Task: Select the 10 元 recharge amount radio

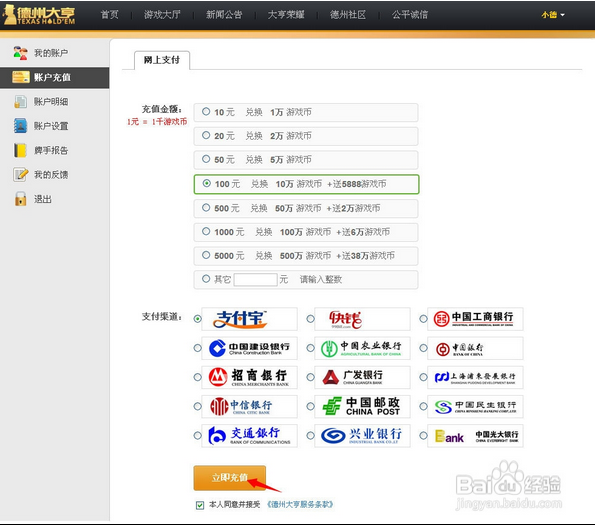Action: (206, 112)
